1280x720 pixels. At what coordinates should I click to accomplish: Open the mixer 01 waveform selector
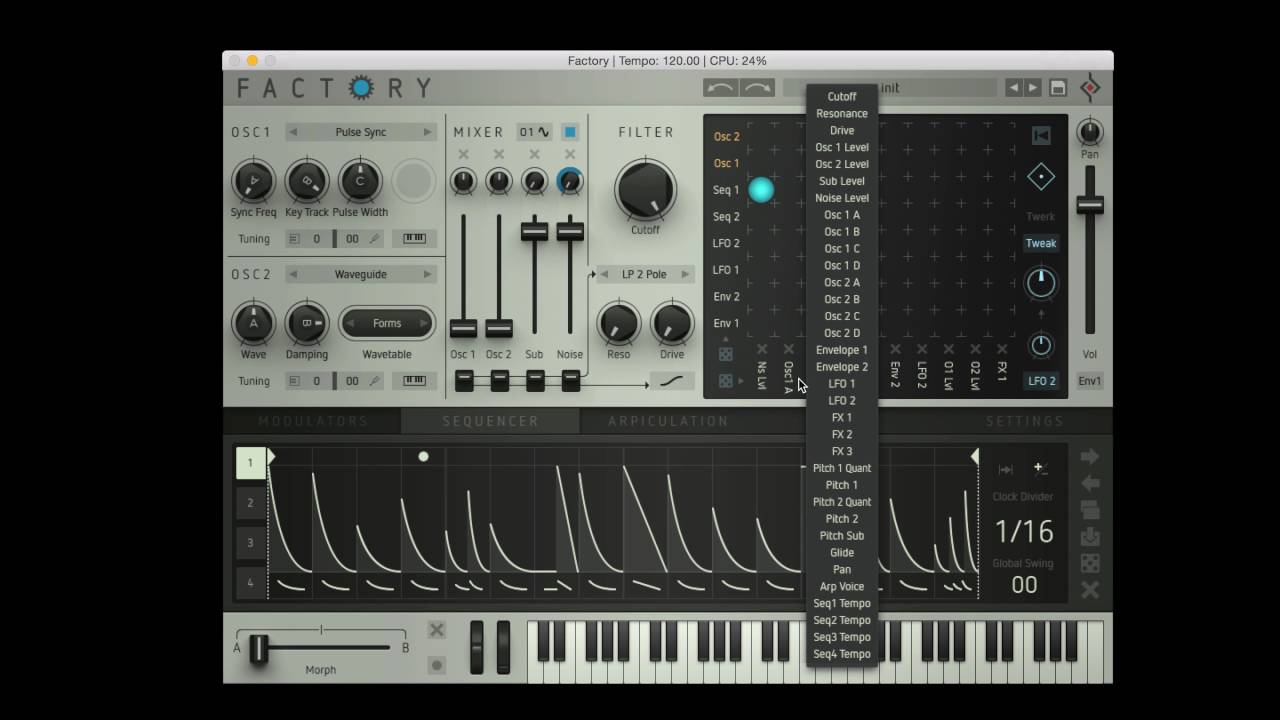[x=535, y=132]
